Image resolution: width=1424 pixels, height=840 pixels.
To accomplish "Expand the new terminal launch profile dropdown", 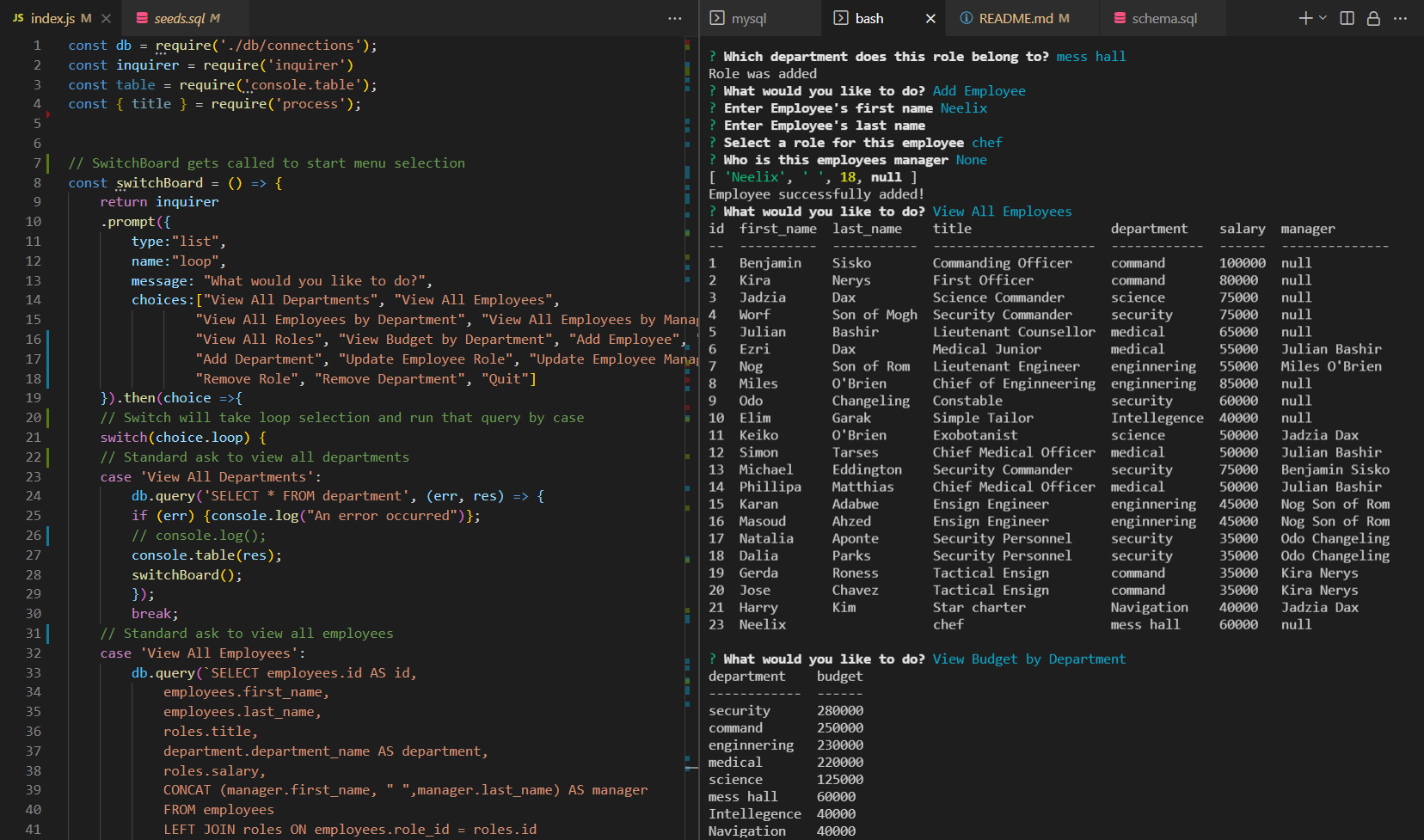I will click(x=1323, y=18).
